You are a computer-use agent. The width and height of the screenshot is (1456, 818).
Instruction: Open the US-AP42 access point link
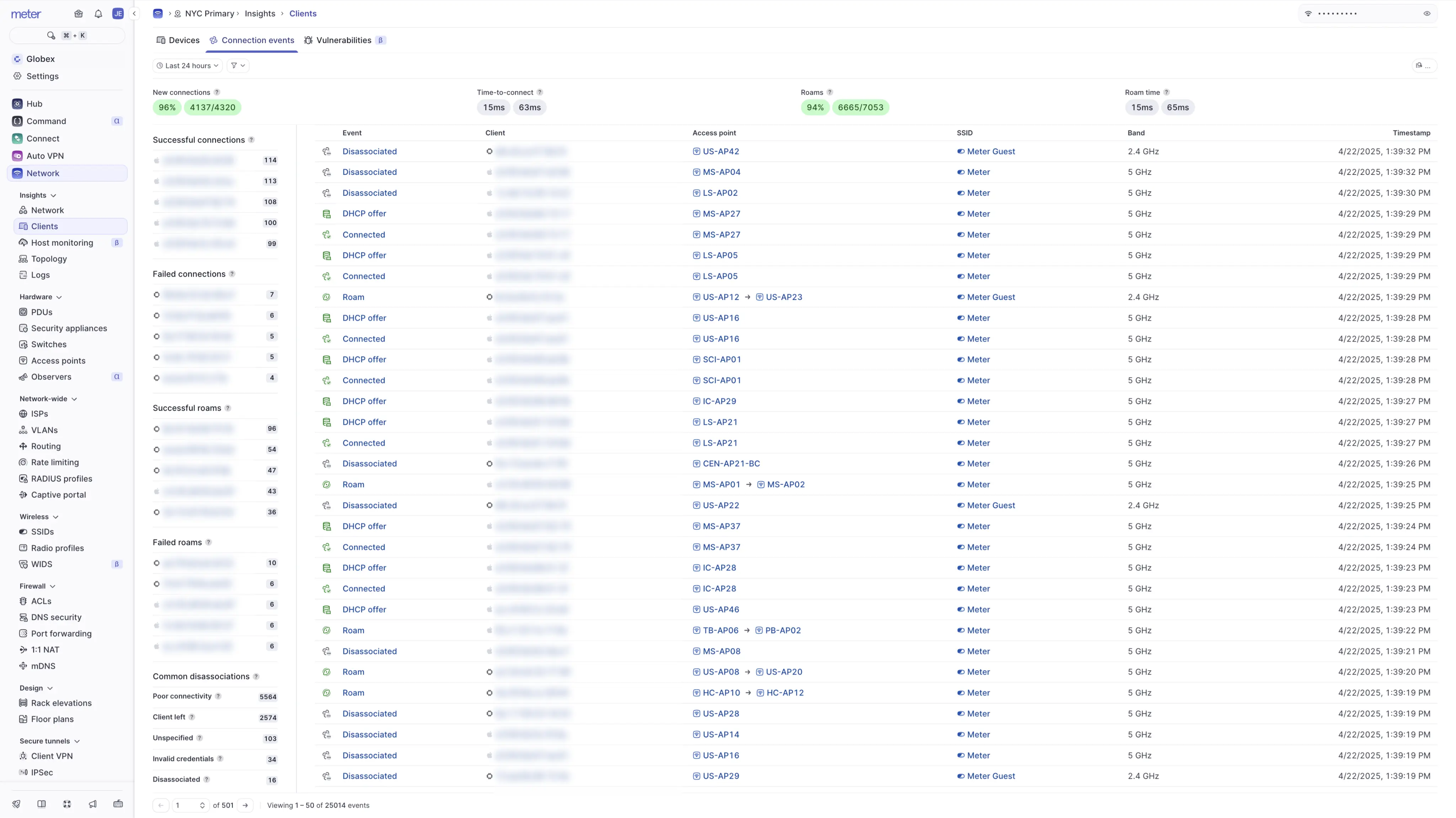(x=721, y=151)
